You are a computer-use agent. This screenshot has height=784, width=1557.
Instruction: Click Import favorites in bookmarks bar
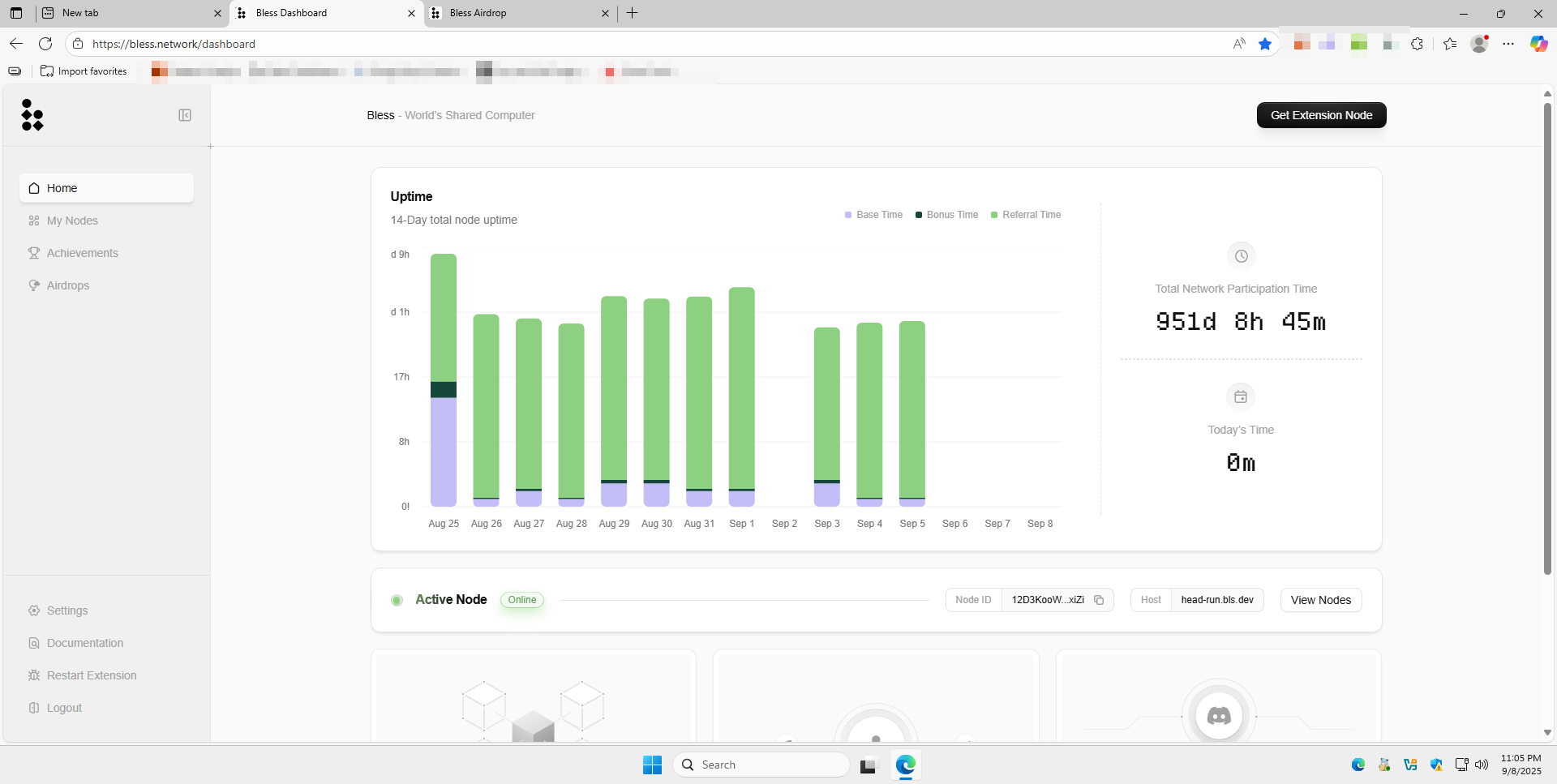(x=84, y=71)
